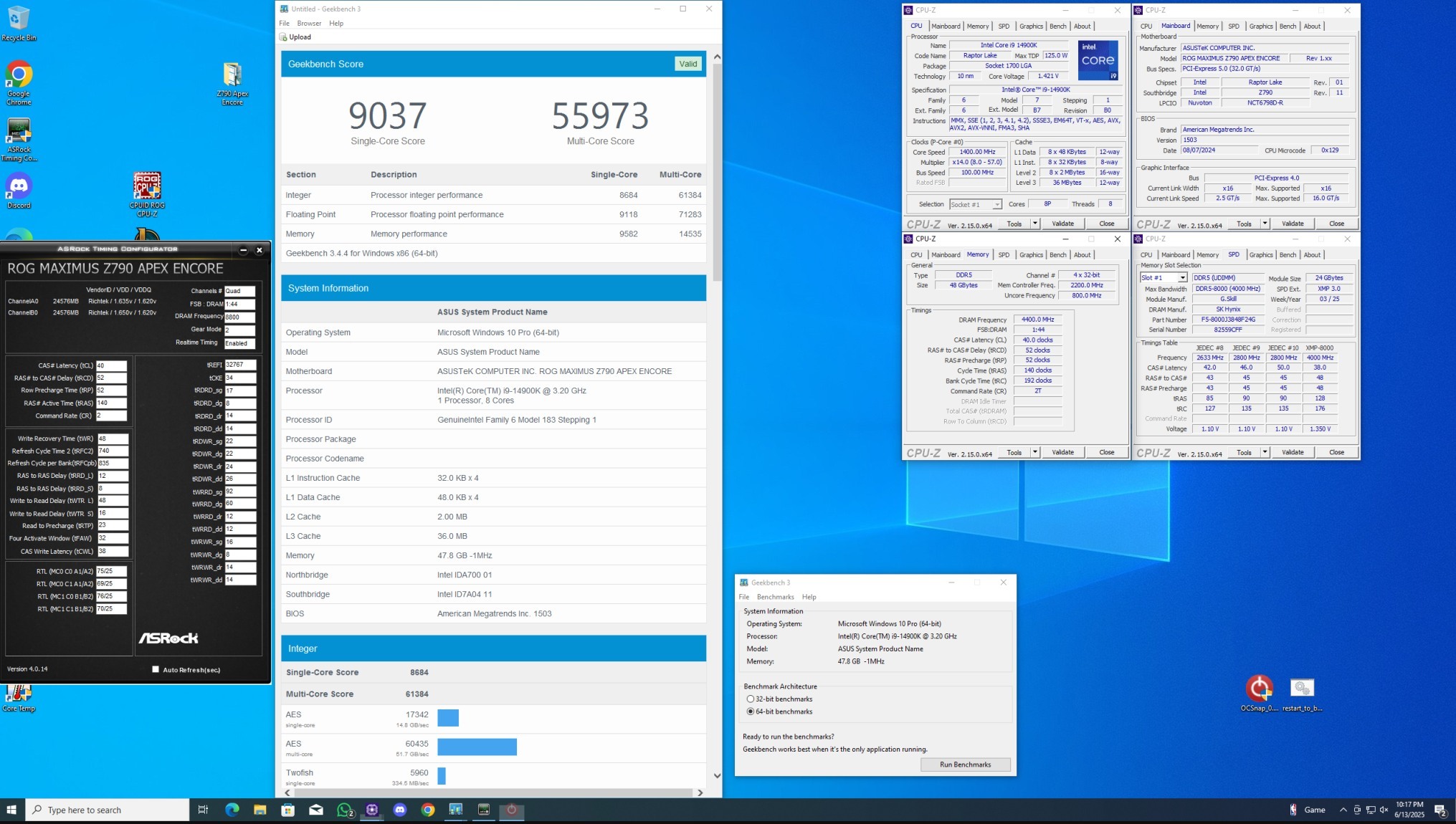This screenshot has width=1456, height=824.
Task: Switch to Bench tab in CPU-Z CPU window
Action: click(x=1057, y=27)
